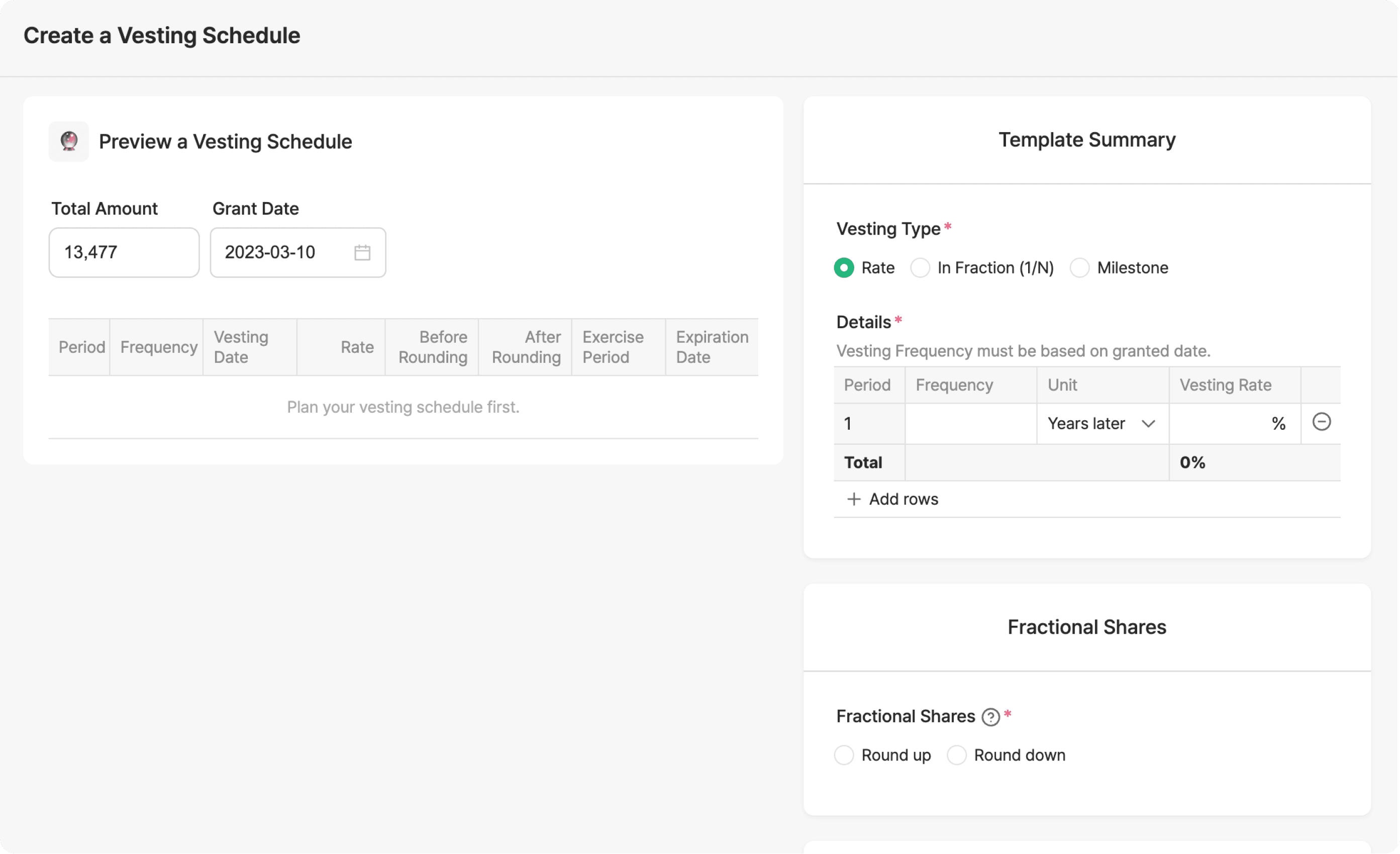Image resolution: width=1400 pixels, height=854 pixels.
Task: Click the plus icon next to Add rows
Action: 853,499
